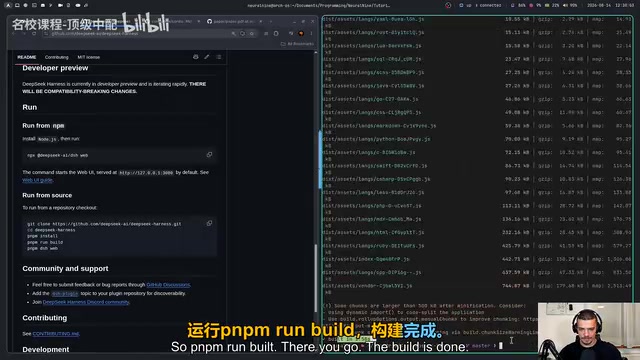Open the browser profile avatar
Screen dimensions: 640x360
[x=301, y=33]
